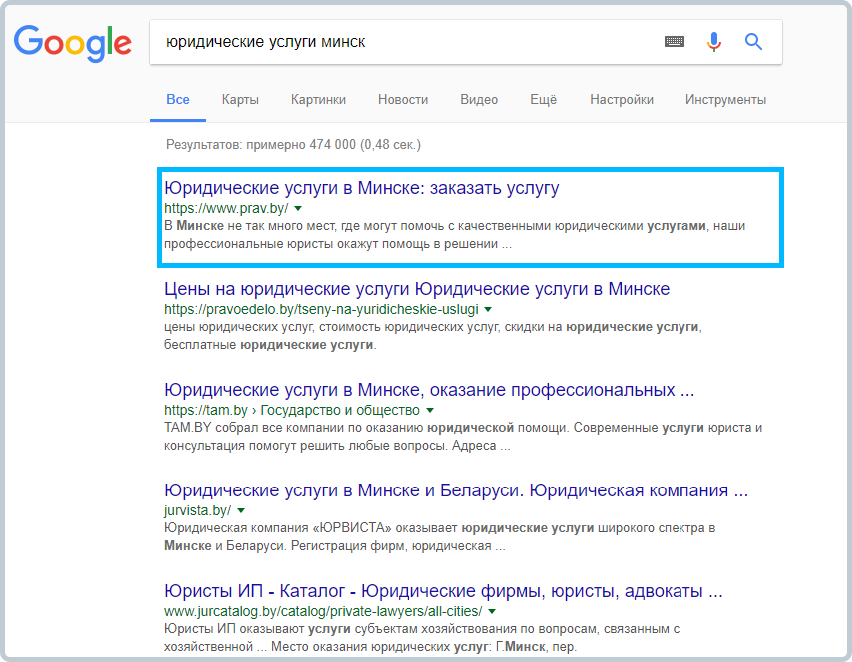The image size is (852, 662).
Task: Select the Все tab
Action: tap(178, 99)
